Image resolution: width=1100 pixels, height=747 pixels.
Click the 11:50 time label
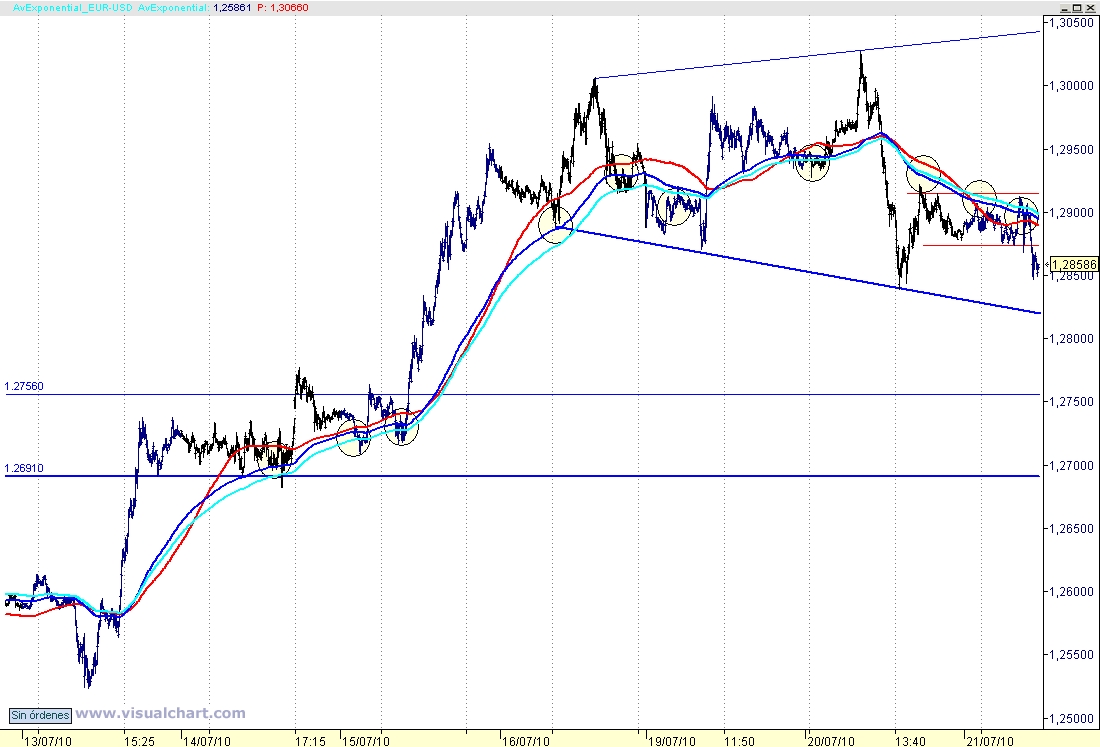[739, 741]
